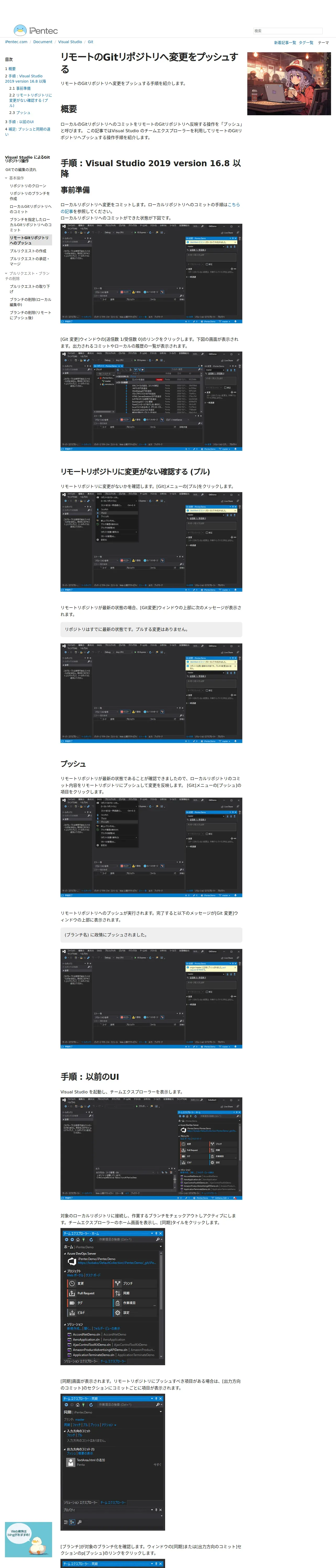The width and height of the screenshot is (336, 1568).
Task: Jump to 4 補足 プッシュと同期の違い
Action: point(28,131)
